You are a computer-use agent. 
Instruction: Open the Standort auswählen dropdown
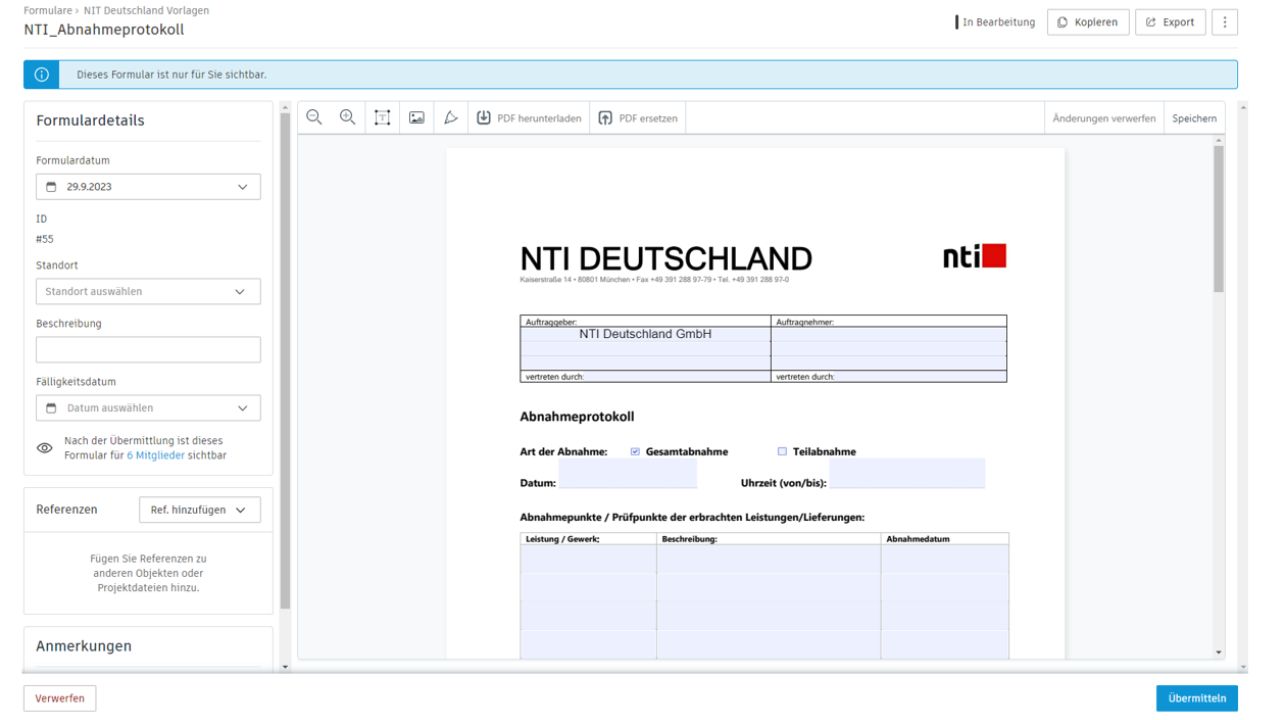point(148,291)
